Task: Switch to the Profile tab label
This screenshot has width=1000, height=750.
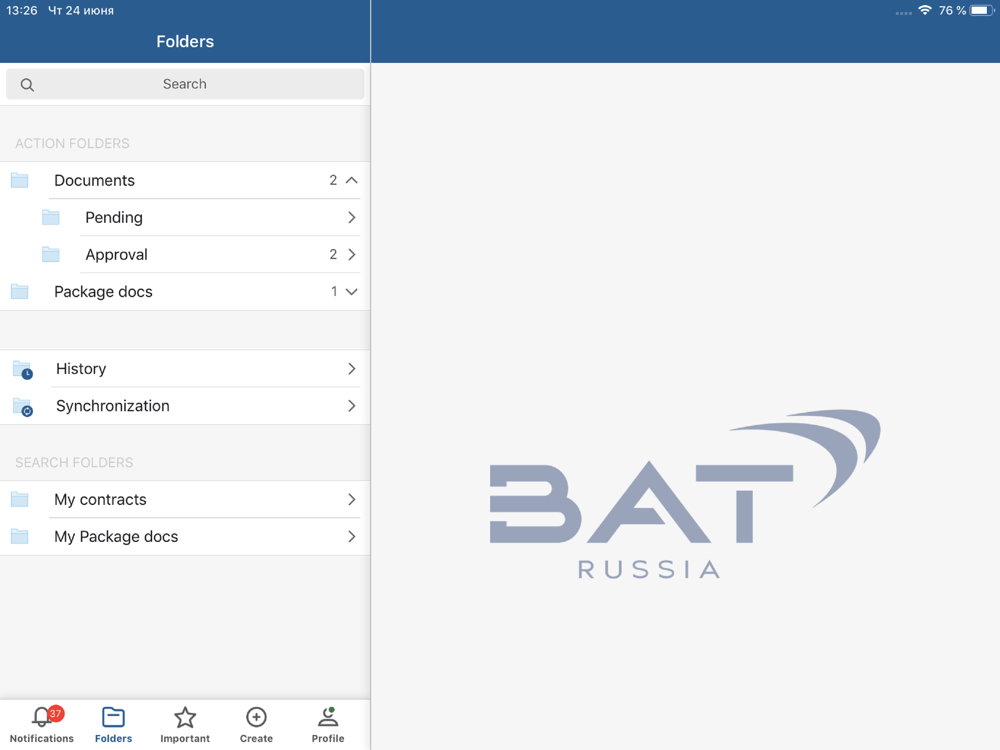Action: pyautogui.click(x=328, y=739)
